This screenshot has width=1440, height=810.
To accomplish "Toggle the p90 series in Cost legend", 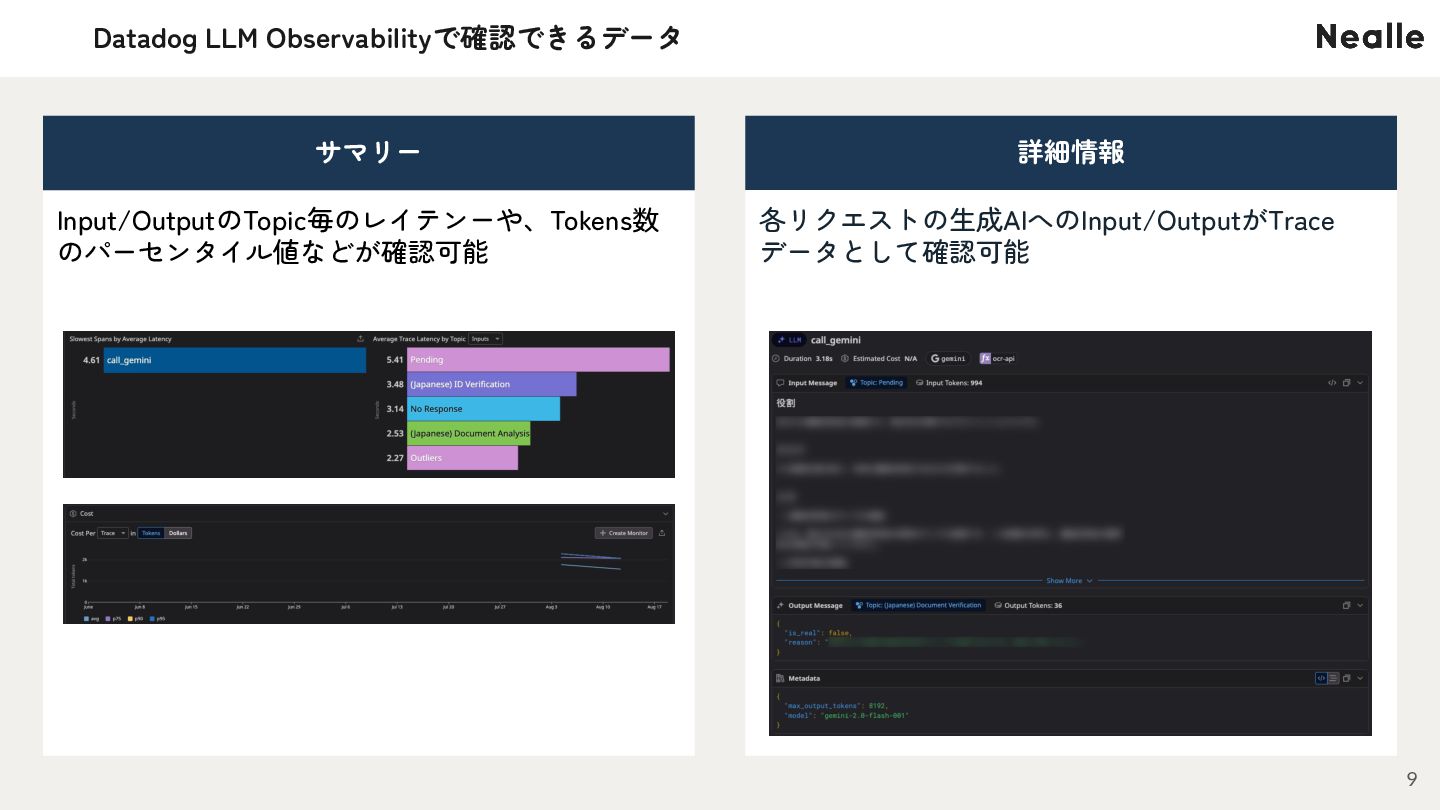I will [137, 619].
